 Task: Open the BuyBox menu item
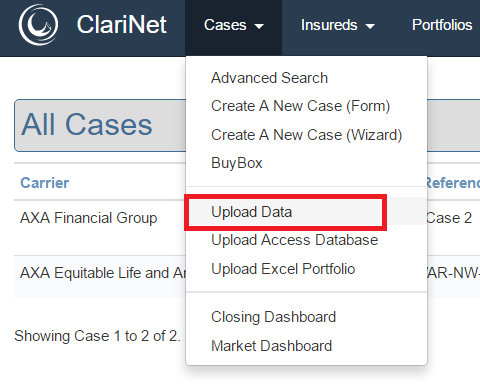[237, 163]
